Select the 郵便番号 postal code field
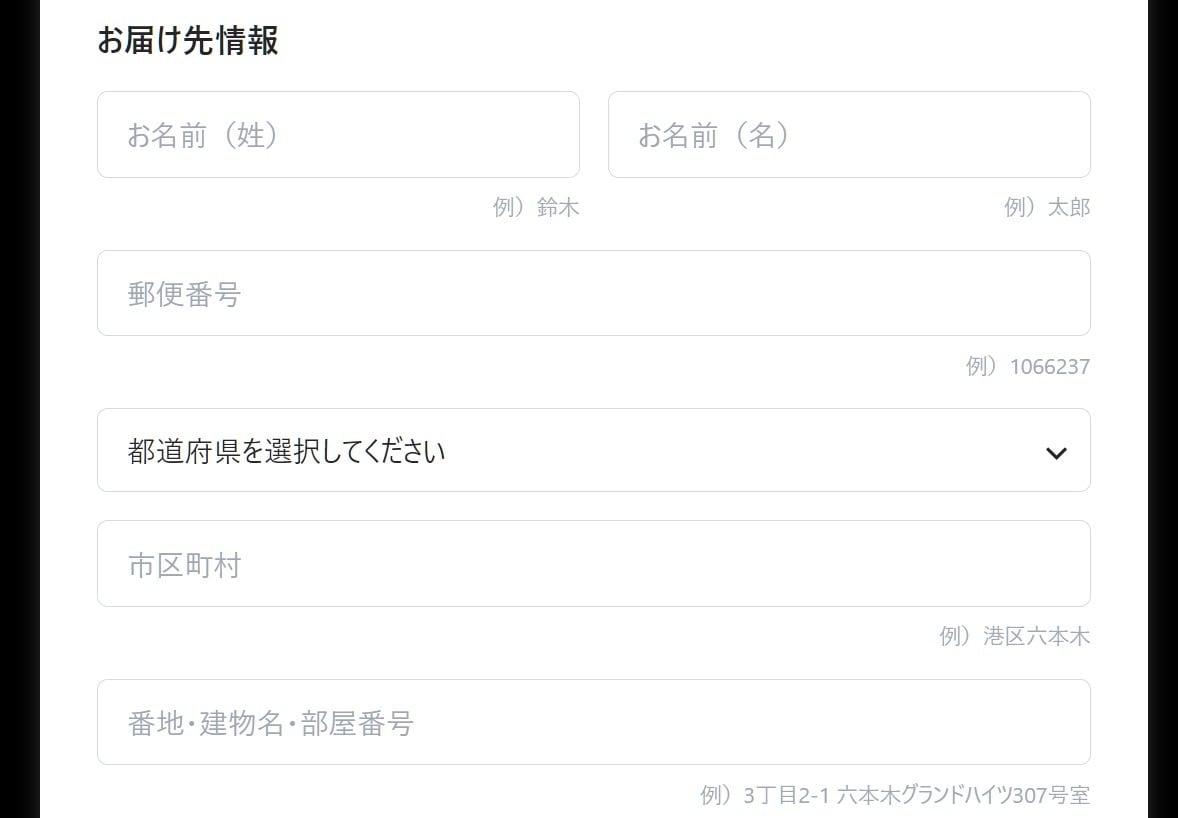 [594, 293]
